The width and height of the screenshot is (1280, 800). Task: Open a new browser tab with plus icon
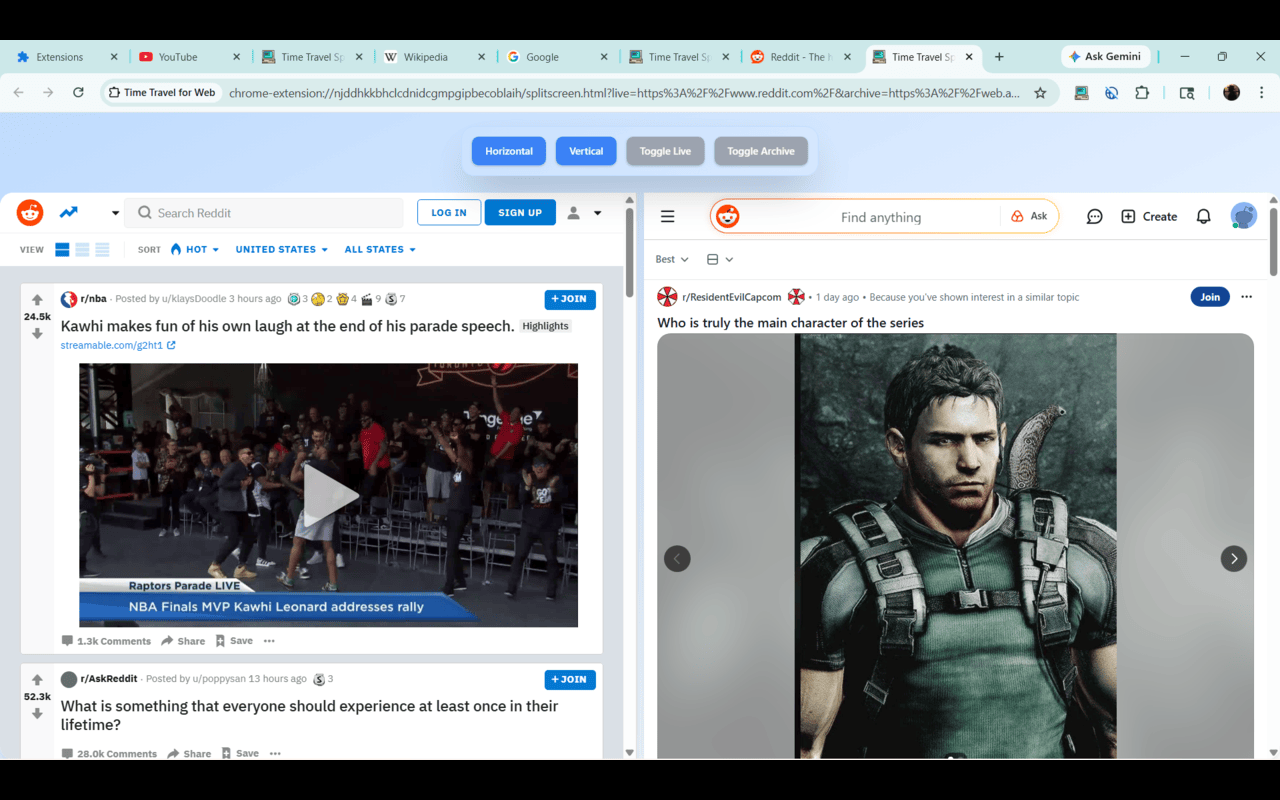coord(999,57)
